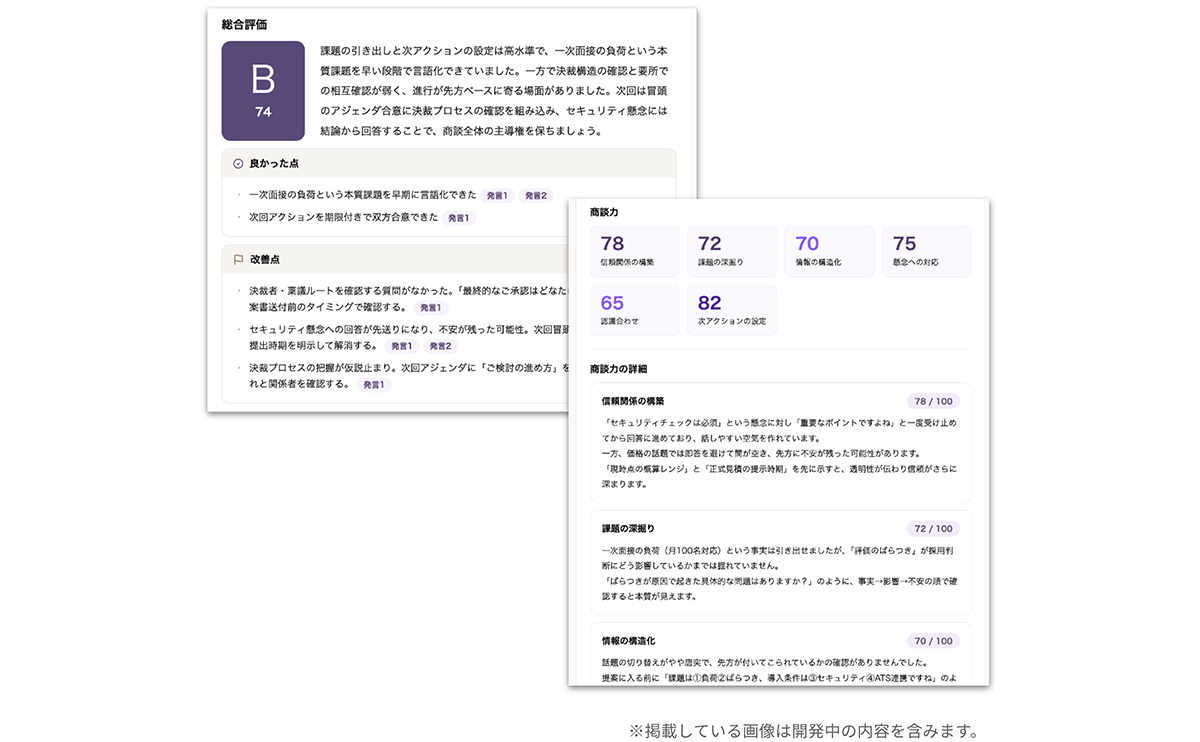Click the 情報の構造化 title in the details list
The width and height of the screenshot is (1200, 742).
tap(628, 641)
